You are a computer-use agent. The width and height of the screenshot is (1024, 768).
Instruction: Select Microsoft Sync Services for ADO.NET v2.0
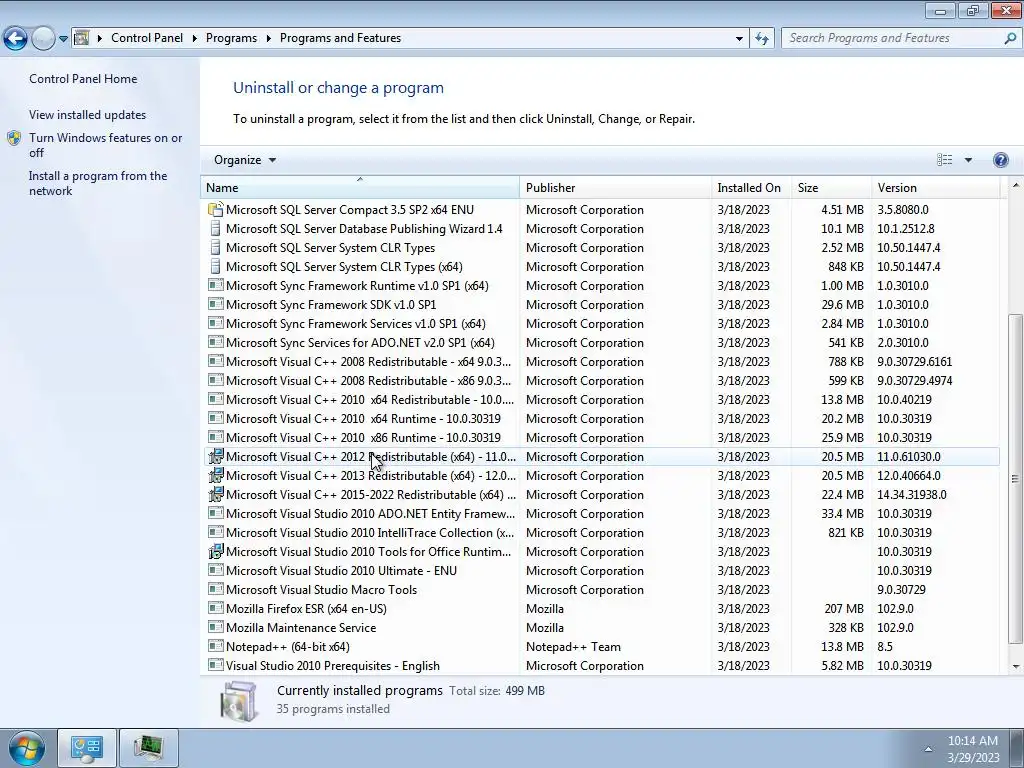coord(600,342)
